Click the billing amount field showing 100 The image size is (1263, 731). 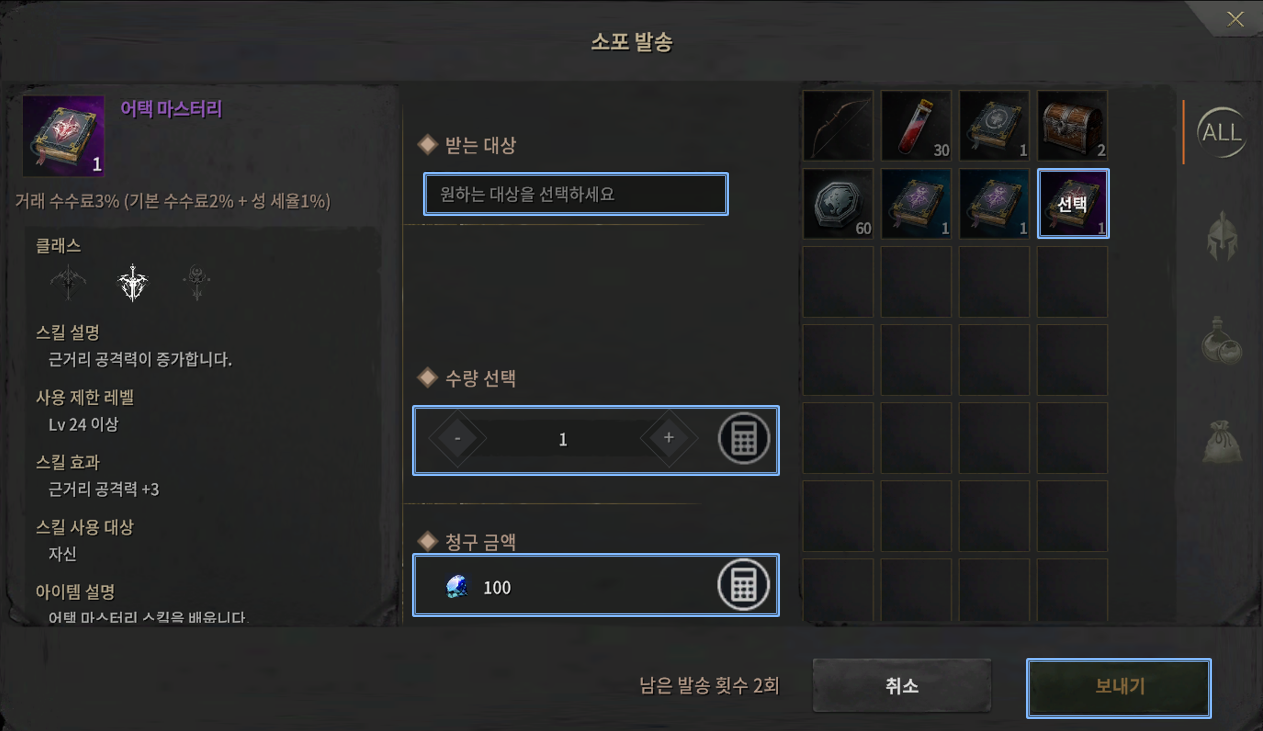[596, 585]
